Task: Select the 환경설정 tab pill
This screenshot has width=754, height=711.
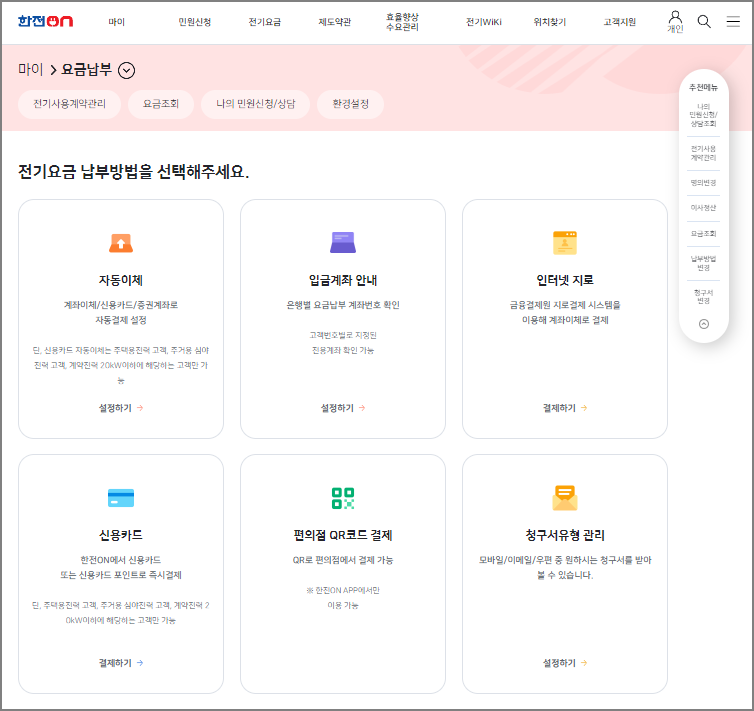Action: click(351, 104)
